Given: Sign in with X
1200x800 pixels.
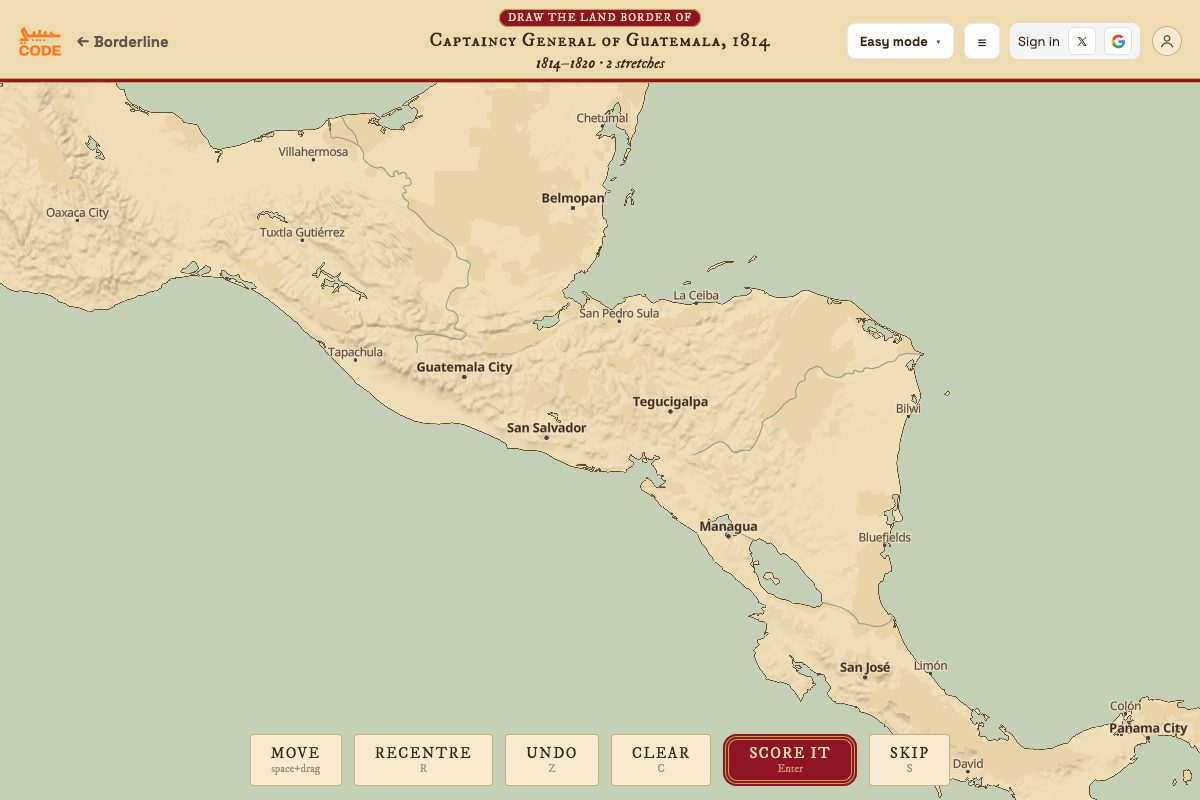Looking at the screenshot, I should click(x=1082, y=41).
